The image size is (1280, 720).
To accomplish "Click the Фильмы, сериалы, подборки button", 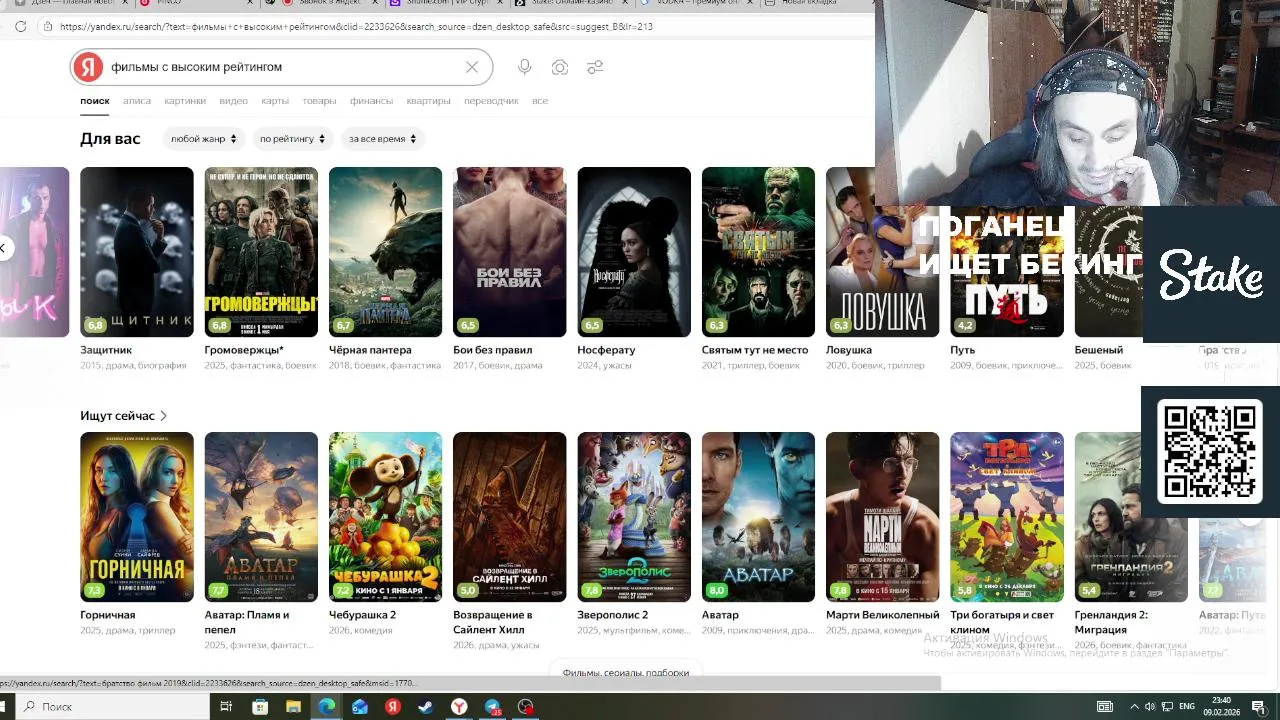I will pos(626,673).
